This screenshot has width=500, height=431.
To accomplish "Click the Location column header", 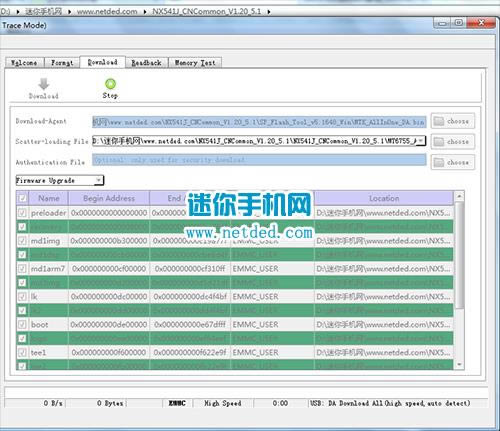I will pyautogui.click(x=384, y=198).
